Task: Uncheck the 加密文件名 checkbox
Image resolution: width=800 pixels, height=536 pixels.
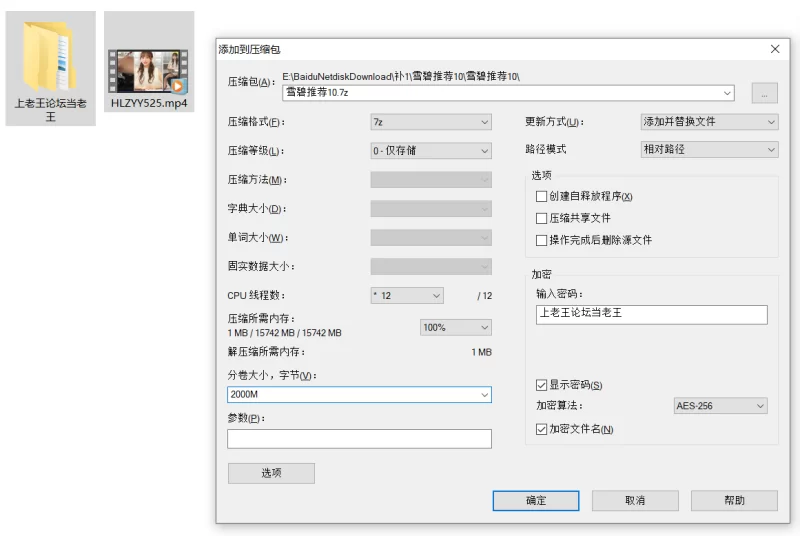Action: coord(541,429)
